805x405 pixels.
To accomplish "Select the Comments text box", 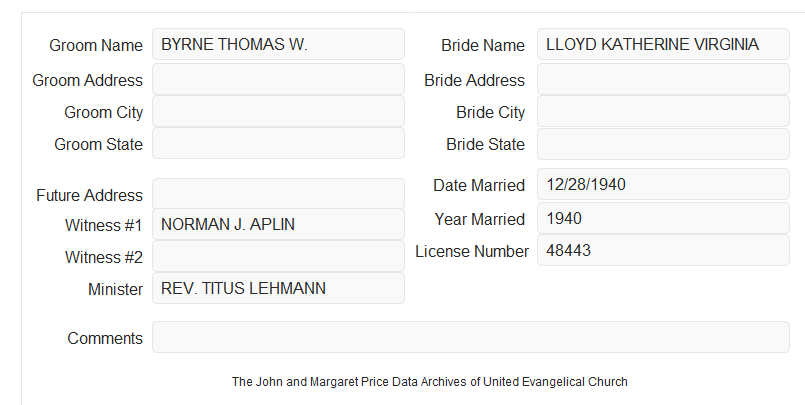I will point(471,337).
